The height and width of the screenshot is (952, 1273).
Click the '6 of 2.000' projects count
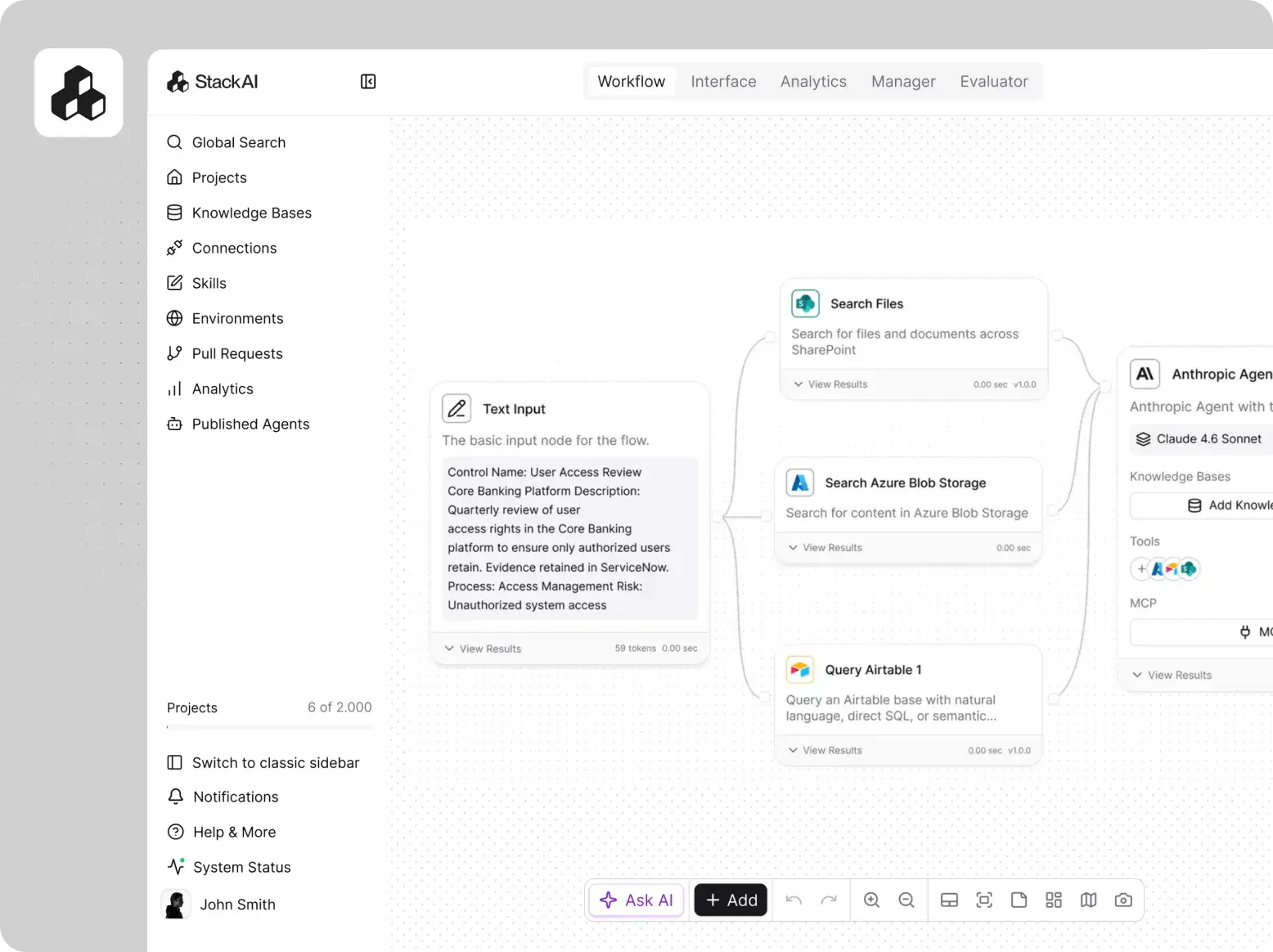coord(340,707)
